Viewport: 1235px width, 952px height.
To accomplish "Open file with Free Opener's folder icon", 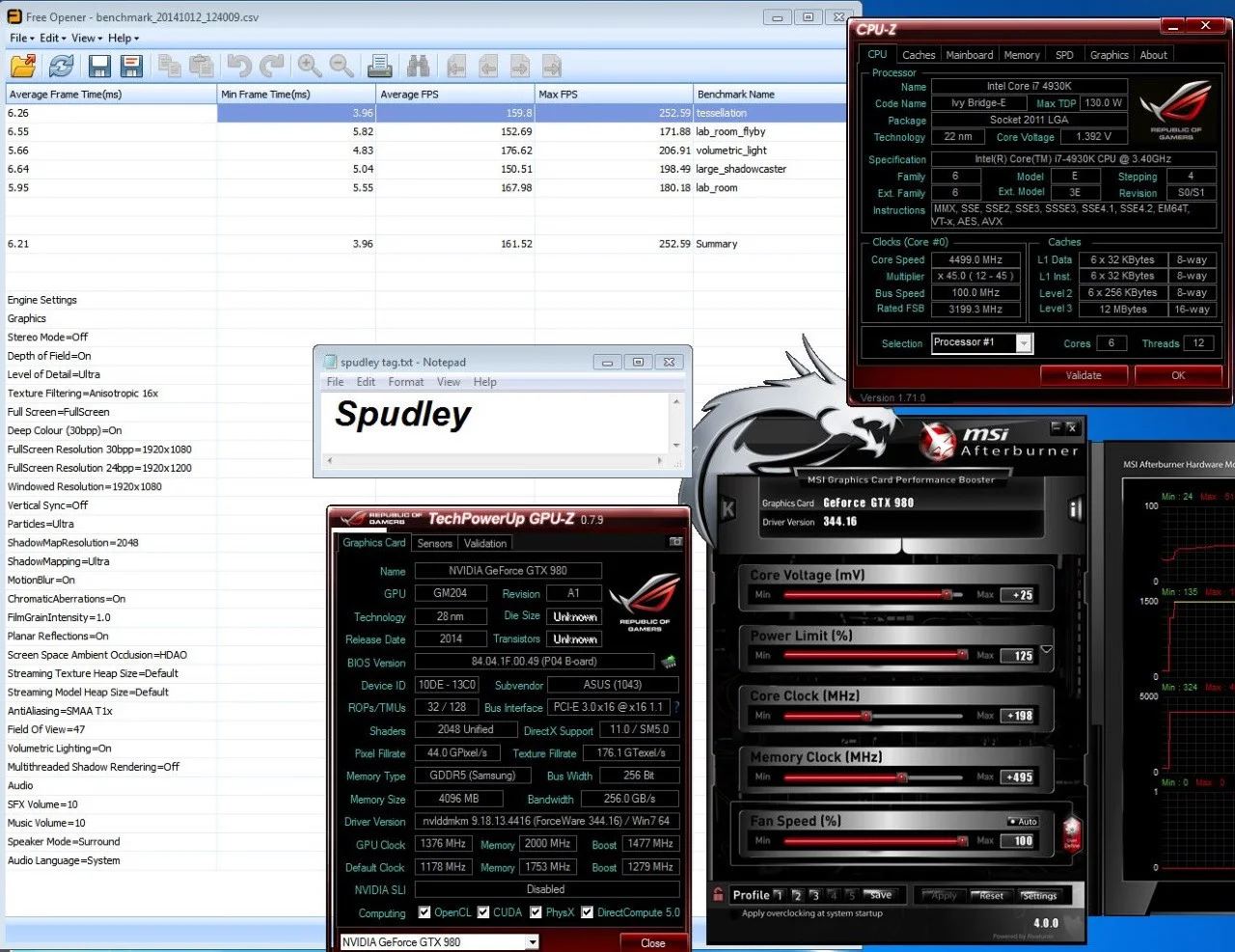I will pos(23,66).
